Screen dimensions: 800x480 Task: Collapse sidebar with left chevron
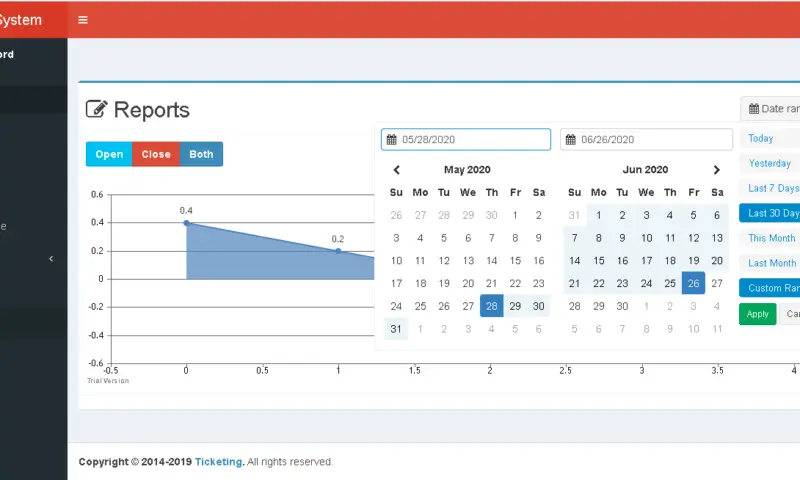point(51,259)
